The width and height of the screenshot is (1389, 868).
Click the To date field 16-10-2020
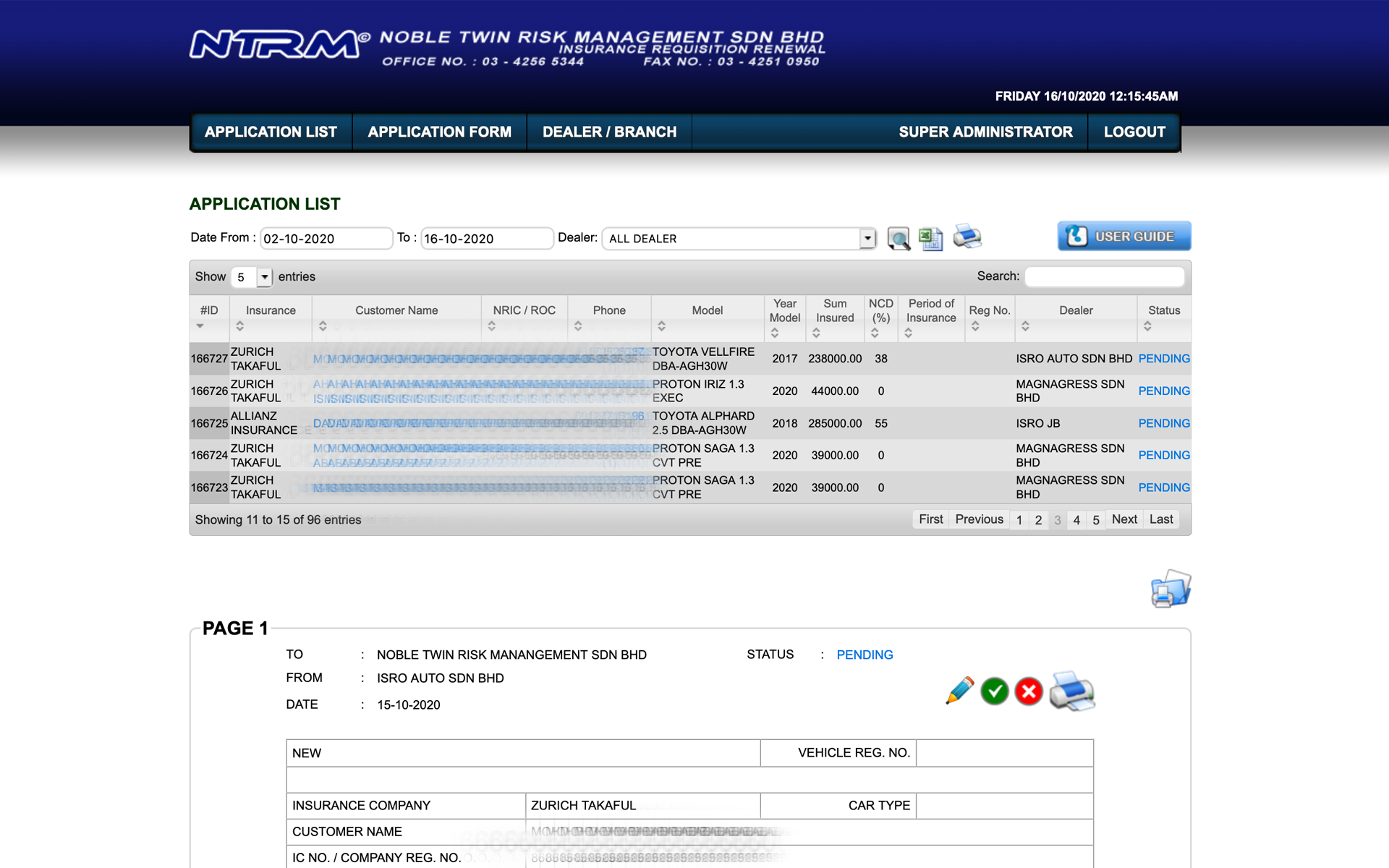(487, 239)
